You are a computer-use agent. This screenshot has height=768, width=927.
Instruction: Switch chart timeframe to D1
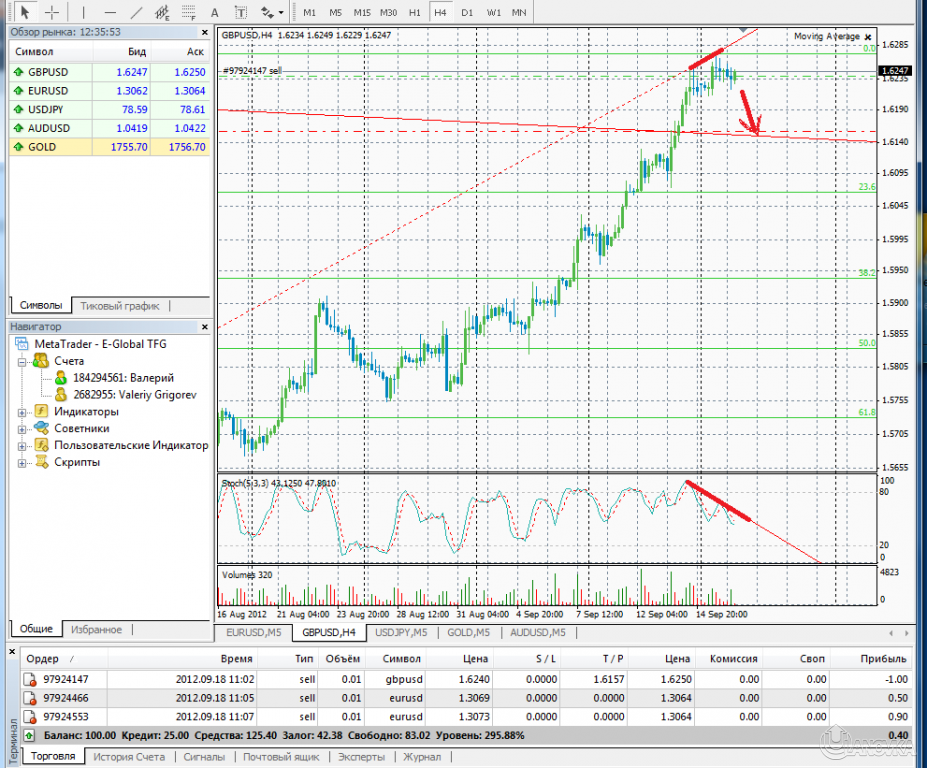coord(467,12)
